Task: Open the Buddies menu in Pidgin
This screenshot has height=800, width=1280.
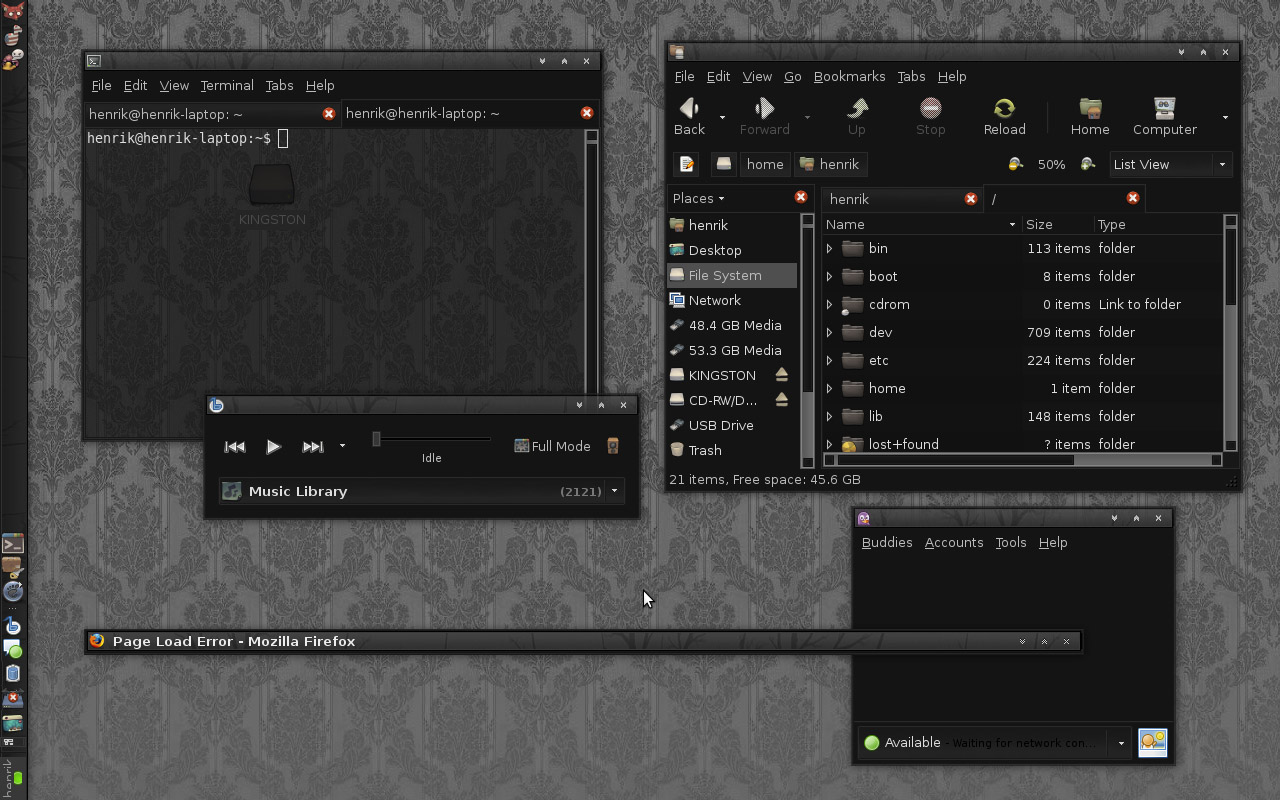Action: [x=887, y=542]
